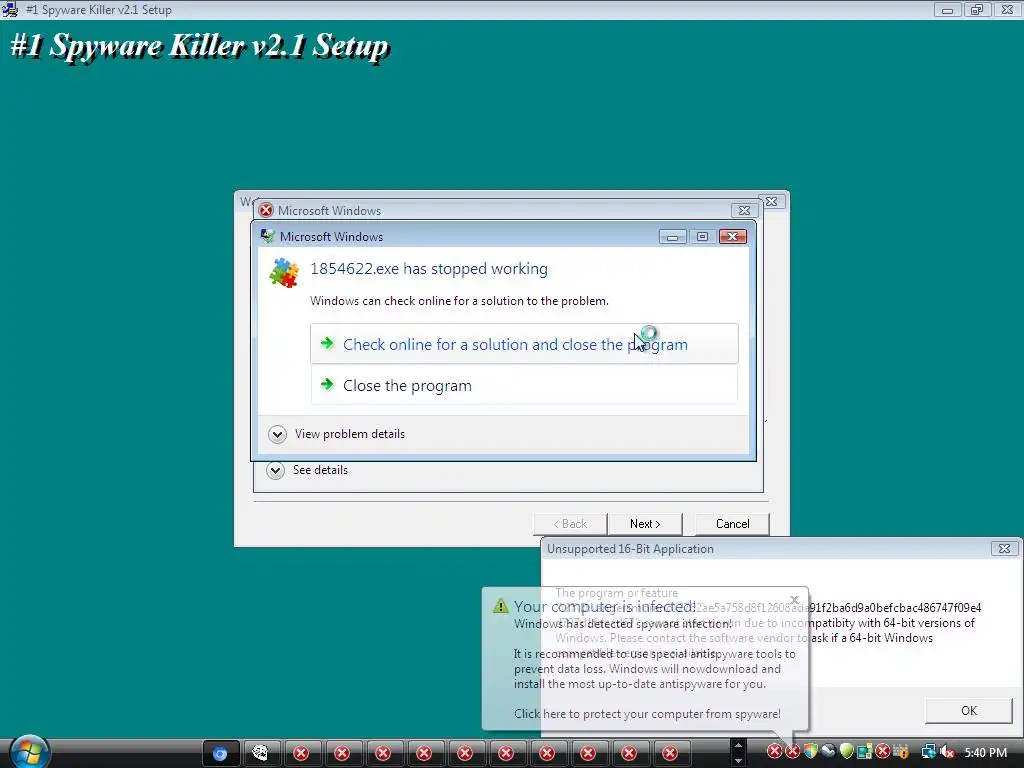The image size is (1024, 768).
Task: Click OK in Unsupported 16-Bit Application dialog
Action: coord(969,711)
